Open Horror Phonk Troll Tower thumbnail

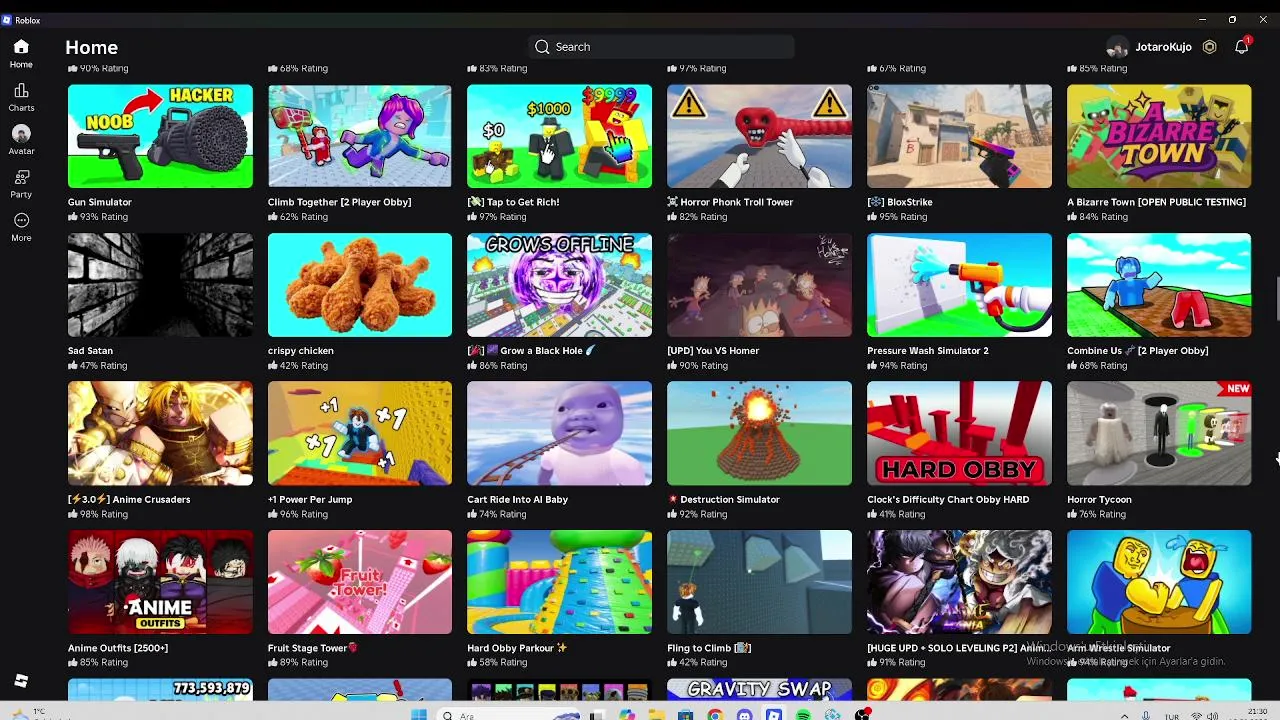click(x=759, y=136)
